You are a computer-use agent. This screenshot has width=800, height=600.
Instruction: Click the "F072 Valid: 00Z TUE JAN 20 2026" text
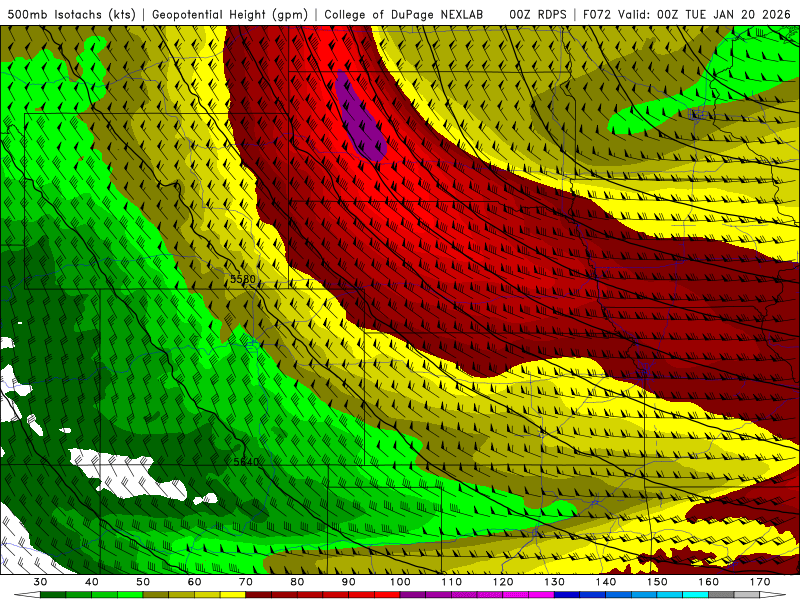[x=686, y=14]
